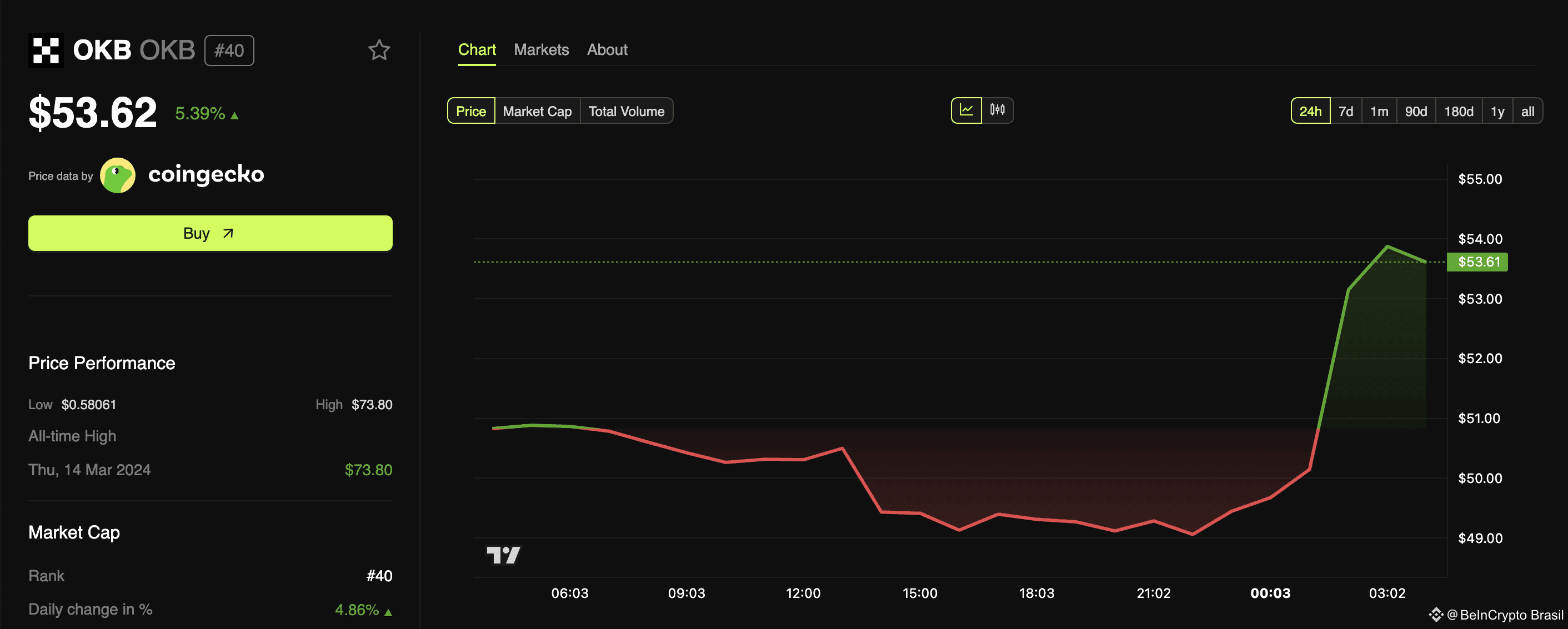This screenshot has height=629, width=1568.
Task: Click the Low $0.58061 value
Action: click(x=89, y=405)
